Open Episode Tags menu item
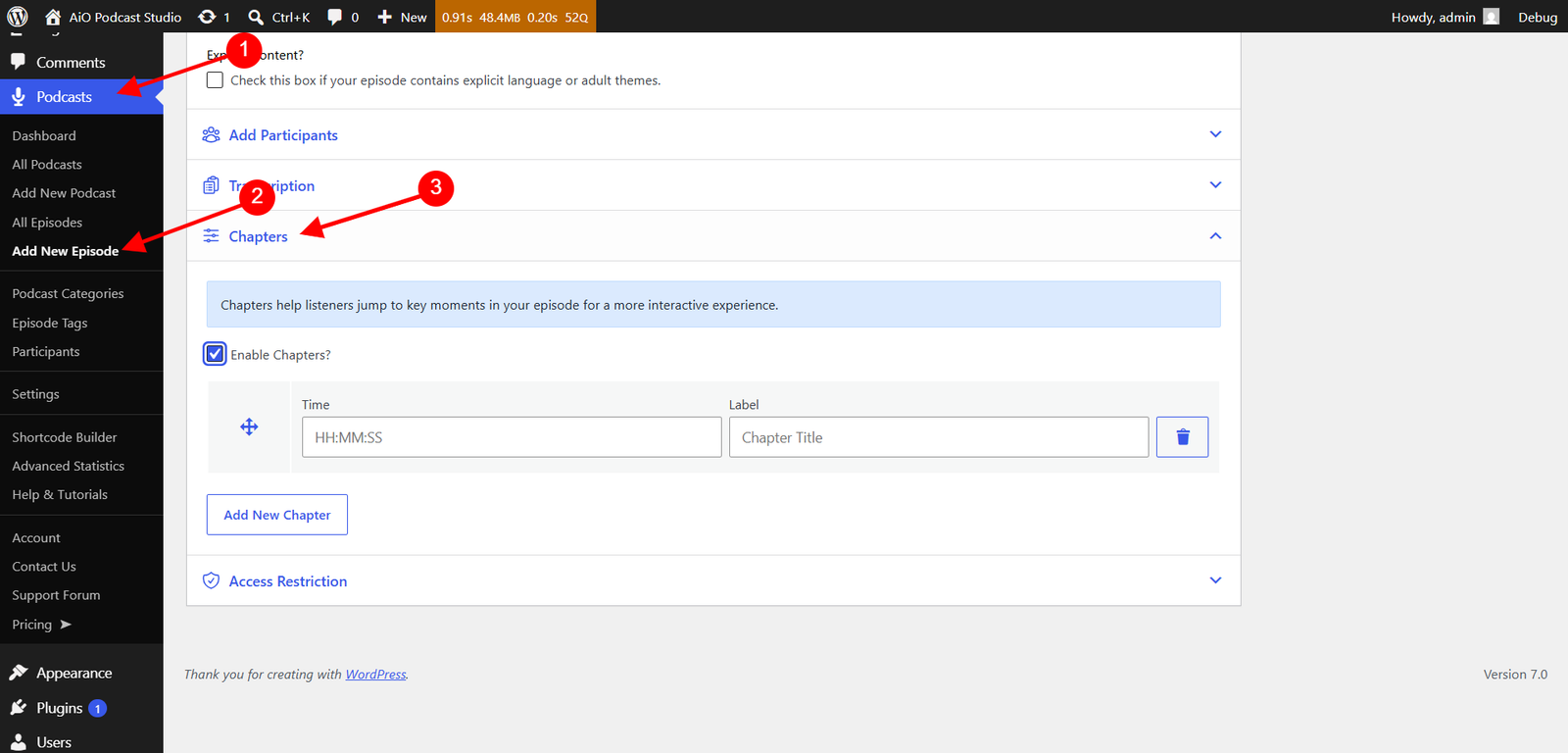 pos(50,323)
